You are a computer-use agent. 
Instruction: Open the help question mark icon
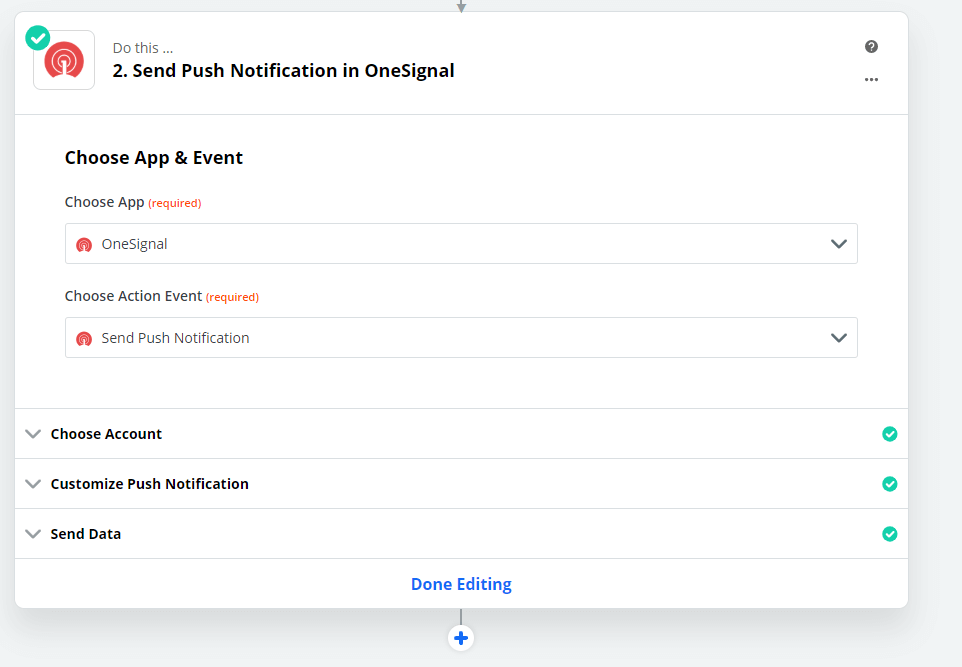pyautogui.click(x=871, y=46)
